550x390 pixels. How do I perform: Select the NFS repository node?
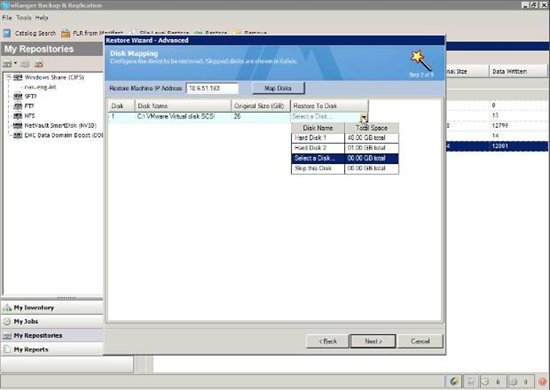coord(30,116)
